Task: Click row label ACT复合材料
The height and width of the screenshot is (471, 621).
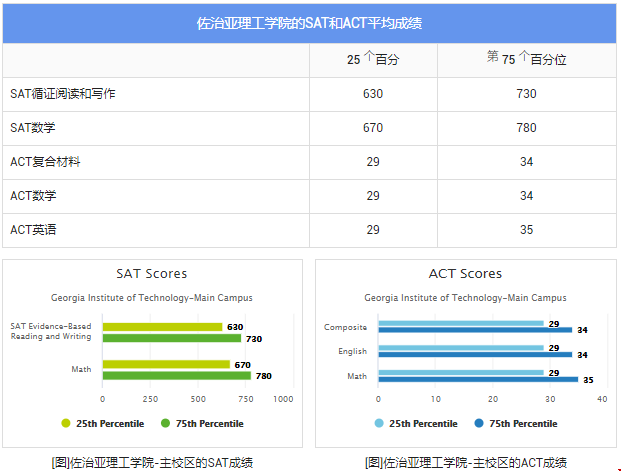Action: point(45,162)
